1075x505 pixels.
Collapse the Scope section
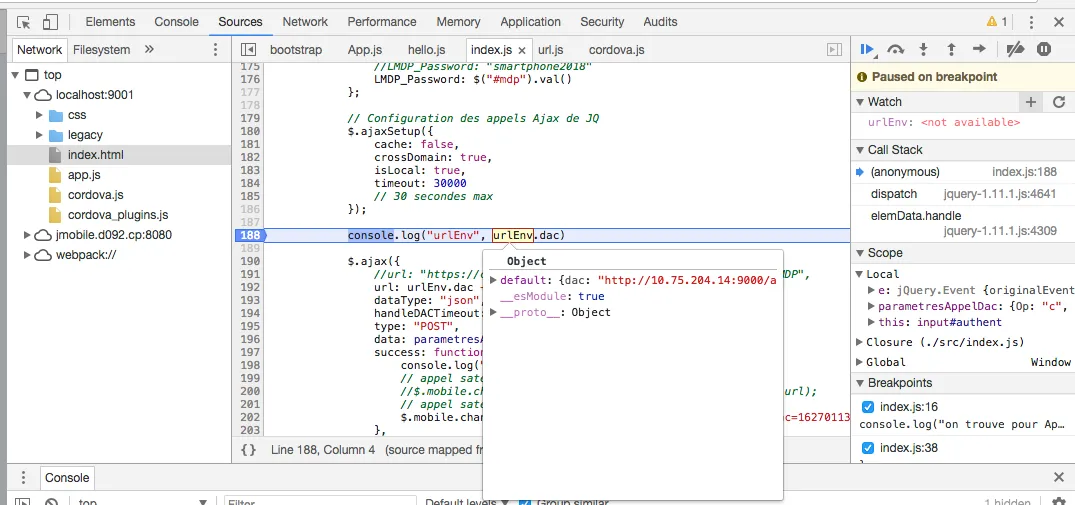click(x=860, y=253)
